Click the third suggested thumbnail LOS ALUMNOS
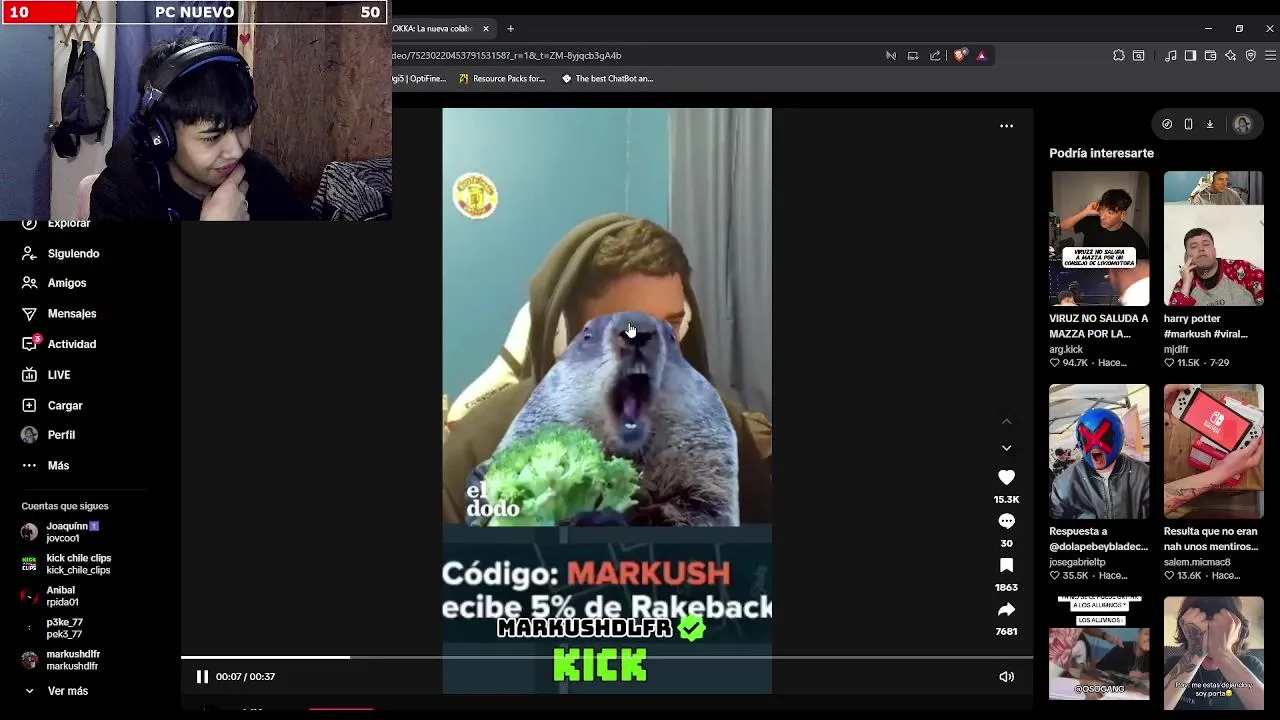The width and height of the screenshot is (1280, 720). click(x=1099, y=647)
